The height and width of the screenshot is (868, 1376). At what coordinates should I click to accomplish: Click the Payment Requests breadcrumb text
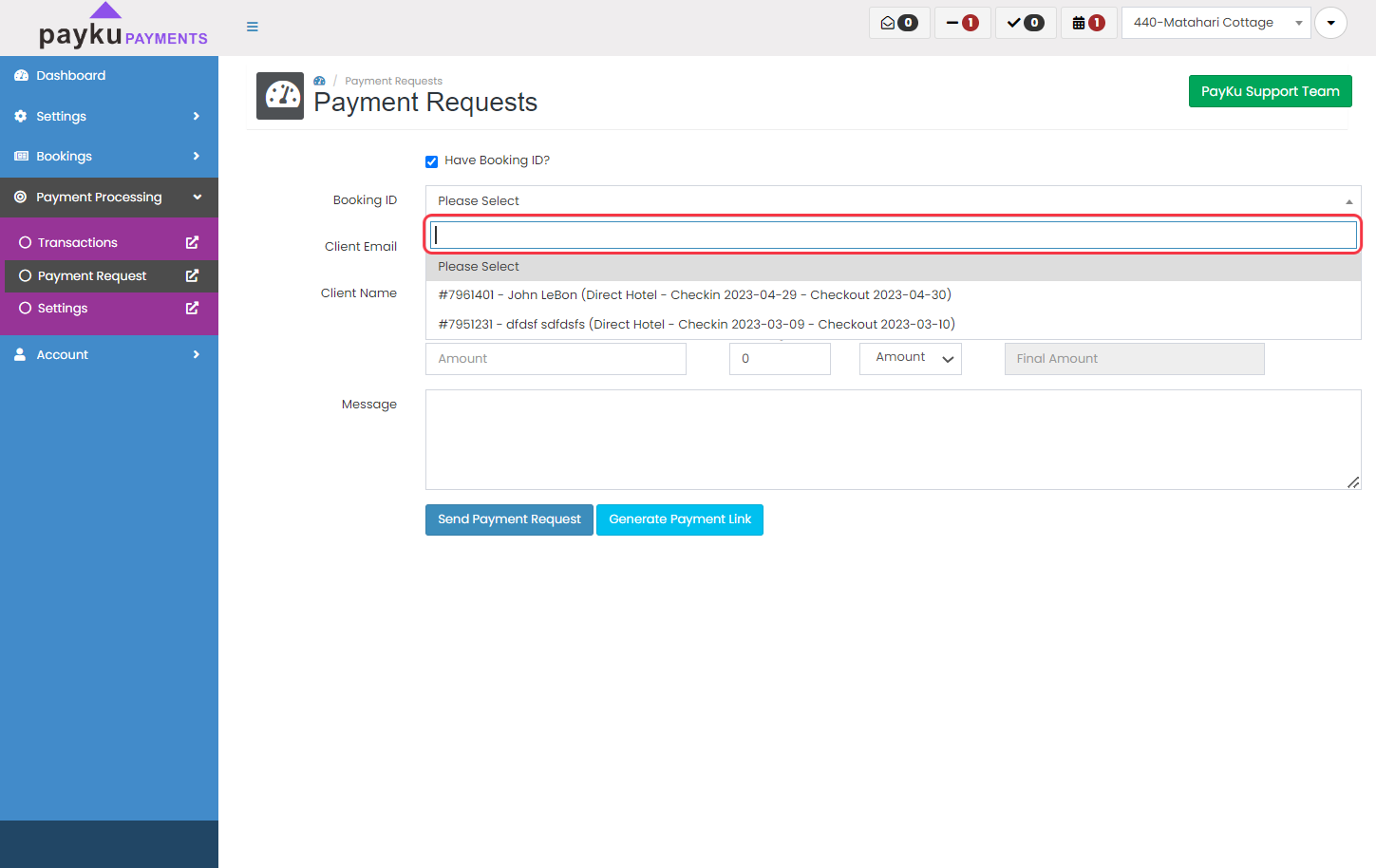click(393, 82)
